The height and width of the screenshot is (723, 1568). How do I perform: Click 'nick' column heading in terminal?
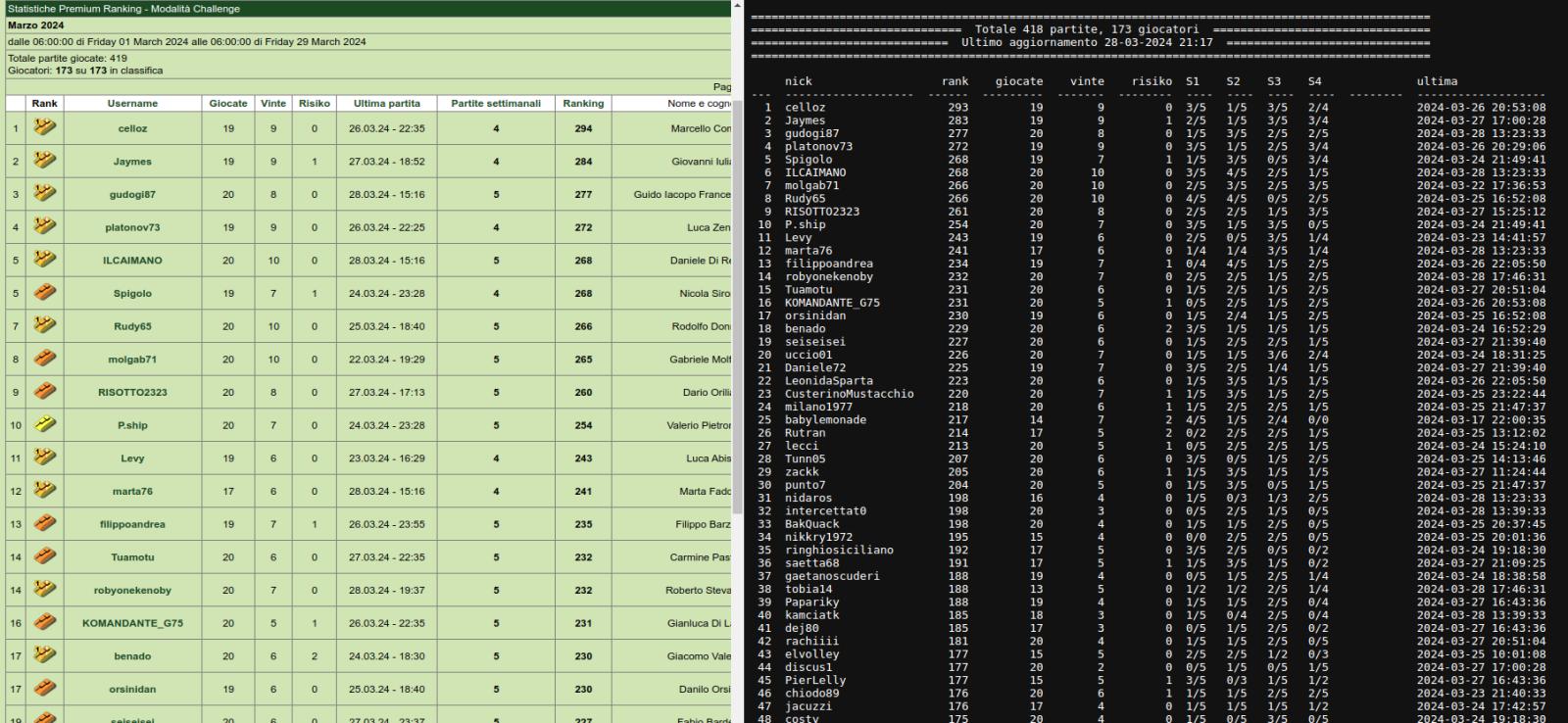point(799,81)
